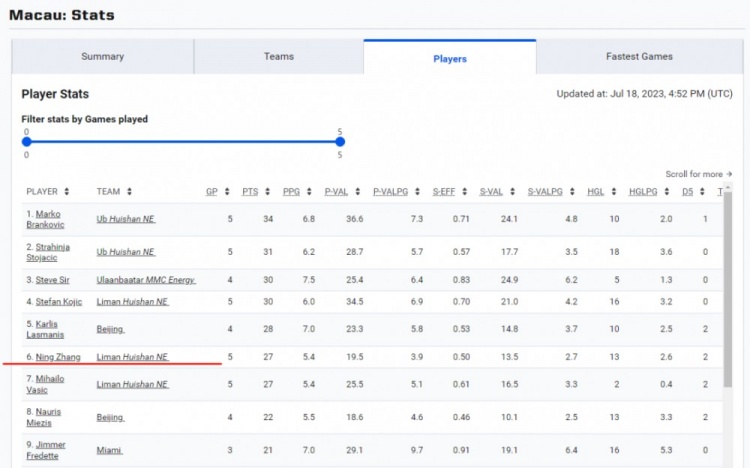Click the HGLPG column header label
This screenshot has height=468, width=750.
(643, 191)
